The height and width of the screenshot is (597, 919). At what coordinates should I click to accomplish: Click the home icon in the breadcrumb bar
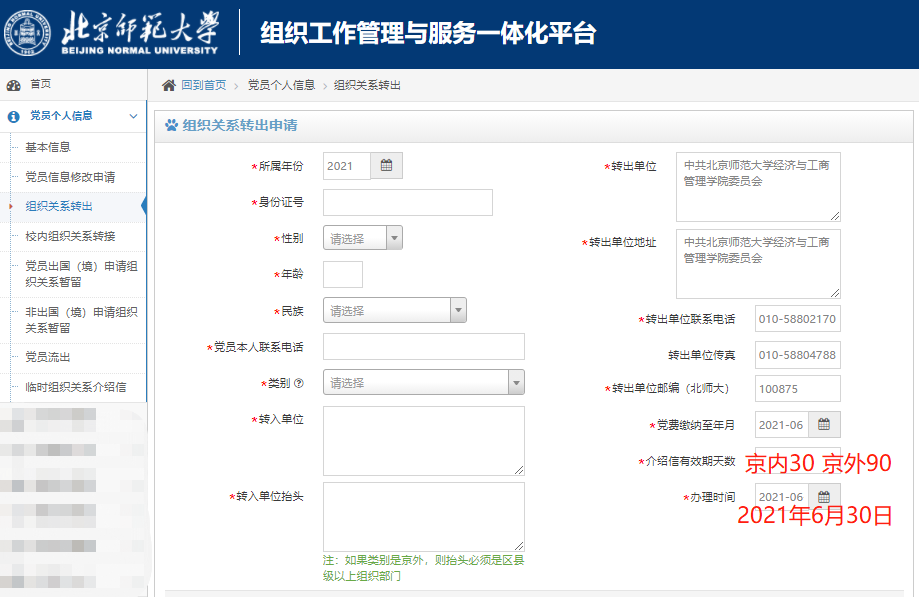pos(168,87)
